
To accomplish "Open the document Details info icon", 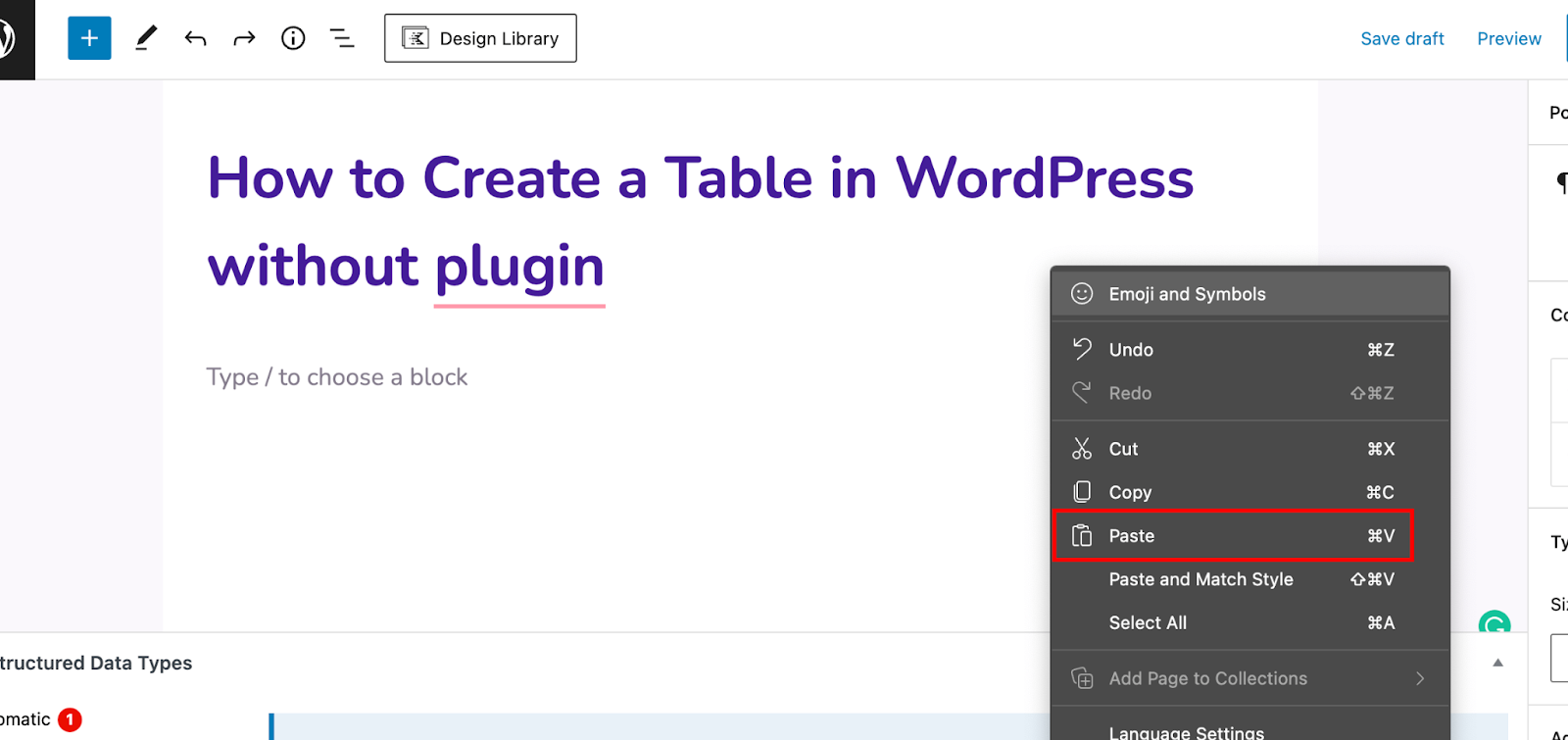I will (293, 38).
